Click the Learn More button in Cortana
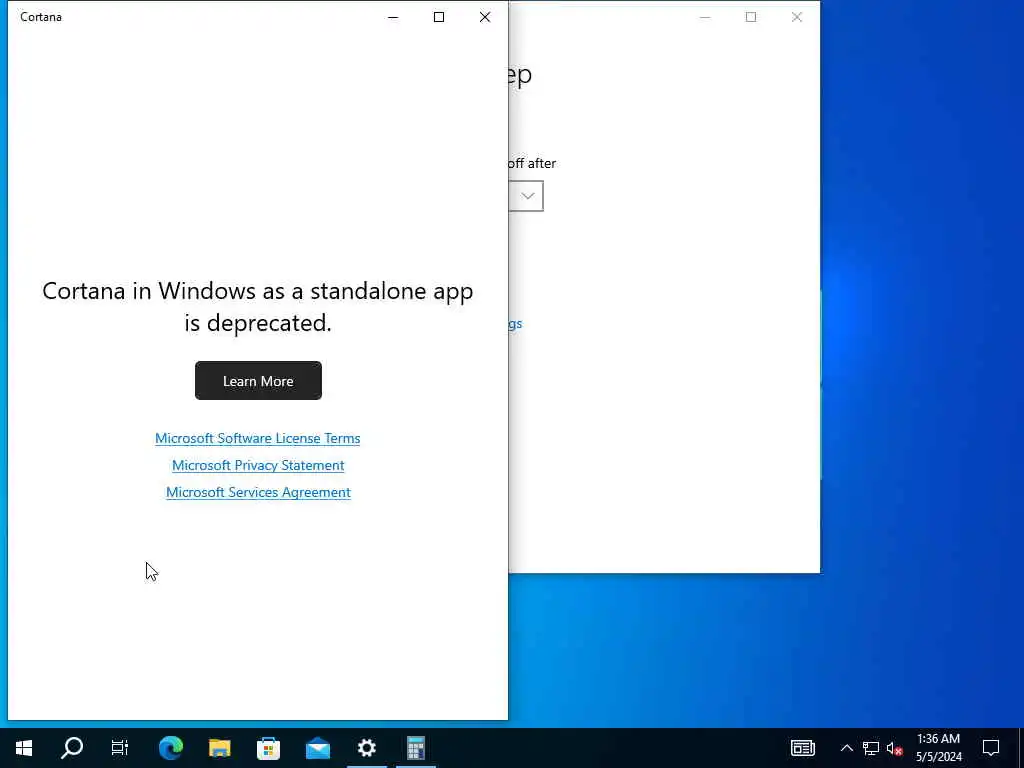The image size is (1024, 768). click(258, 381)
